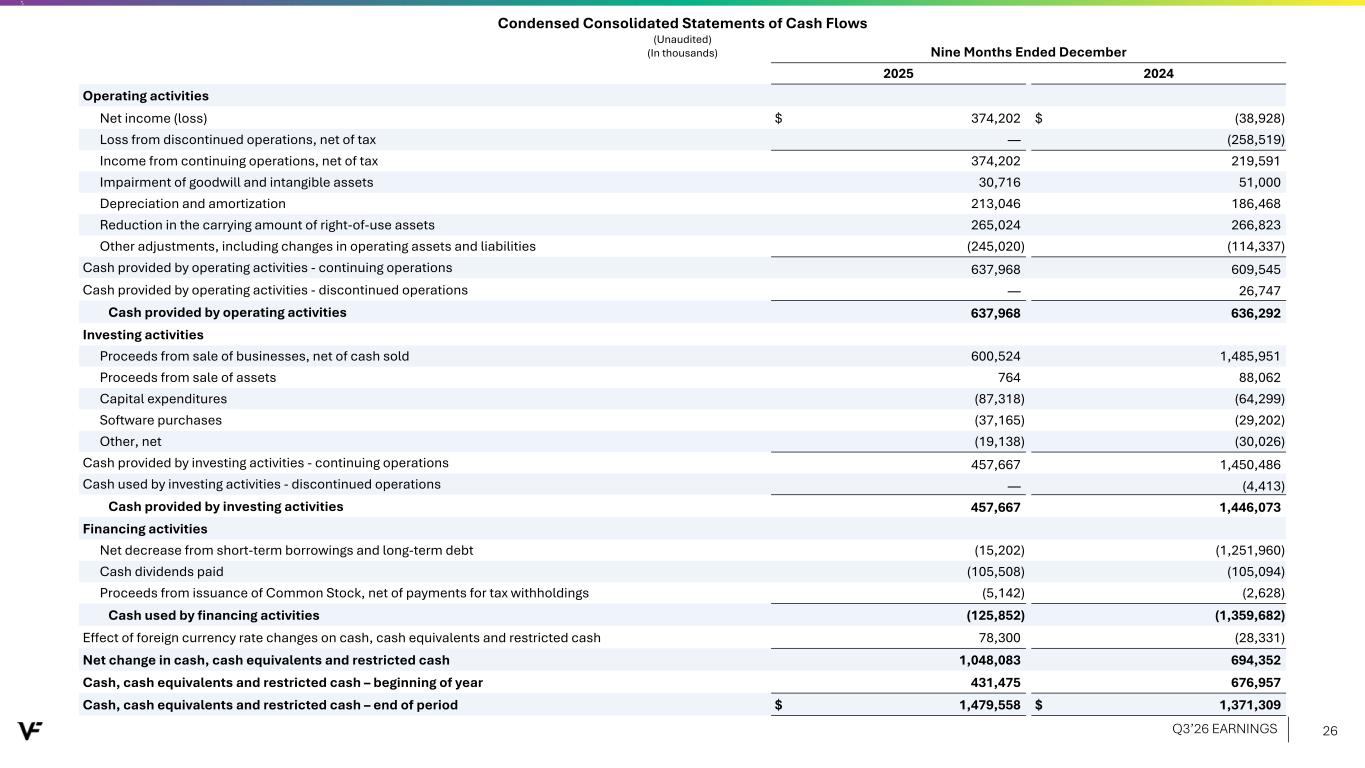Select the 2025 column header
This screenshot has width=1365, height=768.
(897, 74)
